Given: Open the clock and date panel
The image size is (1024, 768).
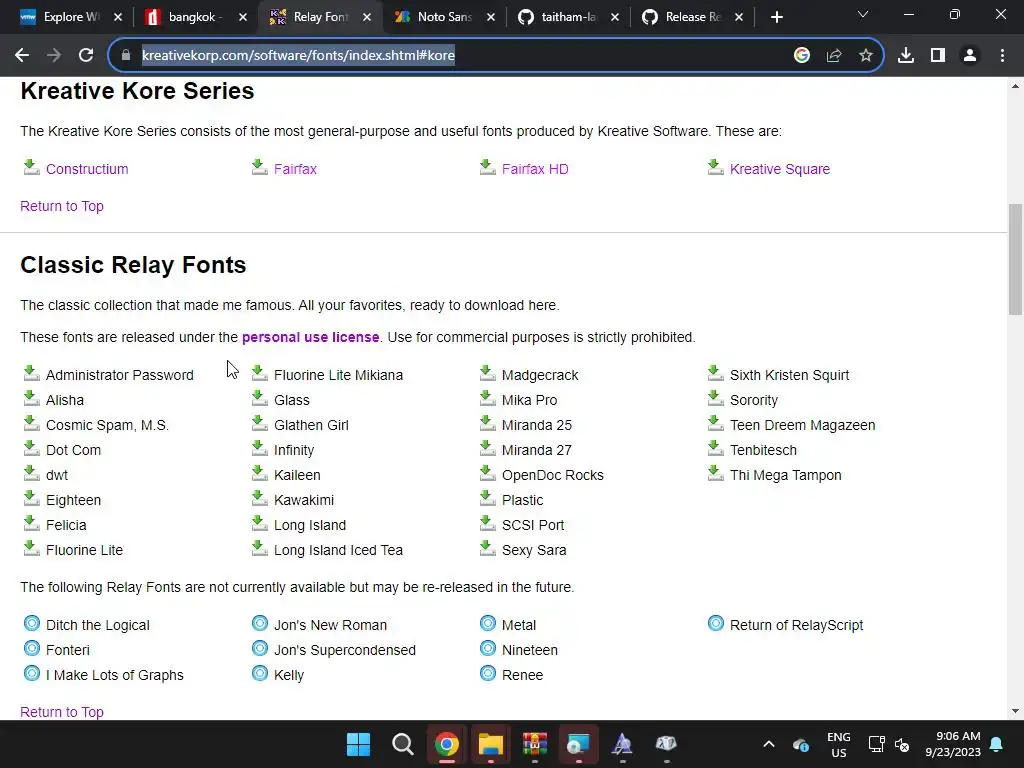Looking at the screenshot, I should pos(953,744).
